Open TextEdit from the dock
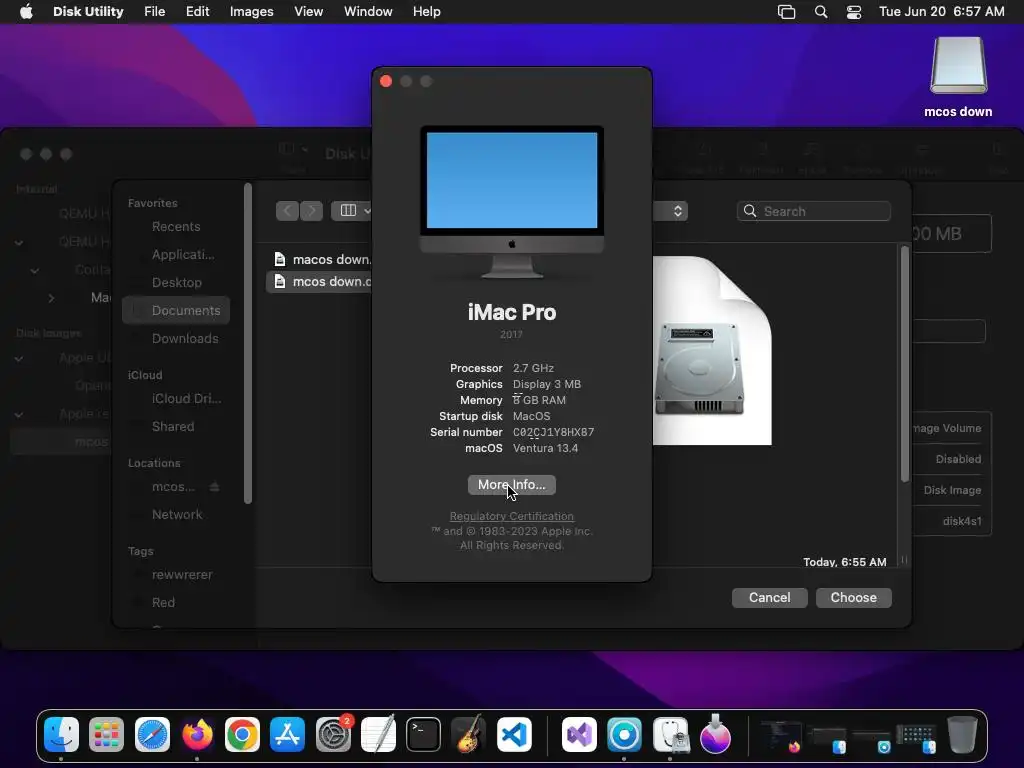Viewport: 1024px width, 768px height. pos(378,735)
